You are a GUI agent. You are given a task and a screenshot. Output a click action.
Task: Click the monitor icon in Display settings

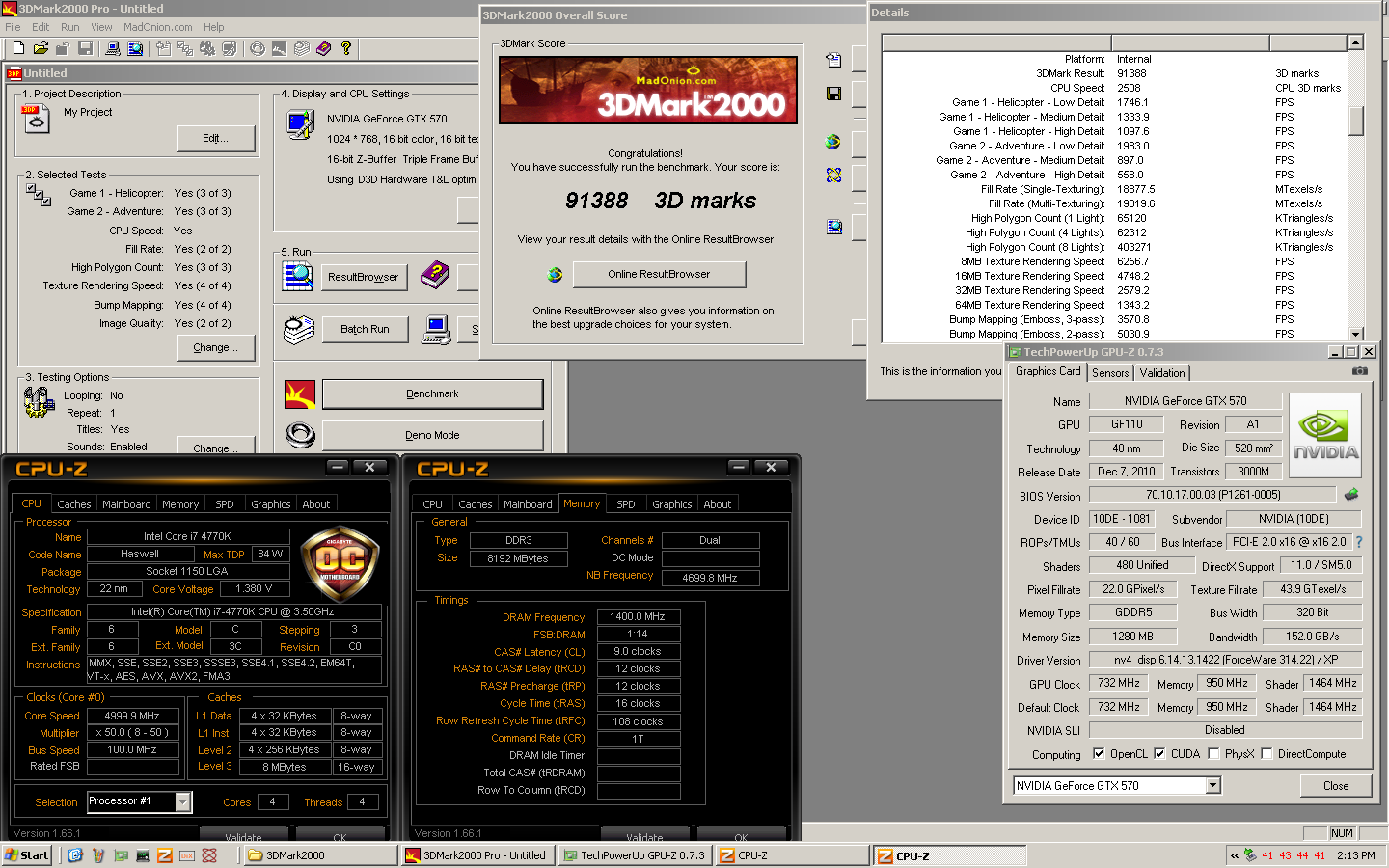click(301, 124)
